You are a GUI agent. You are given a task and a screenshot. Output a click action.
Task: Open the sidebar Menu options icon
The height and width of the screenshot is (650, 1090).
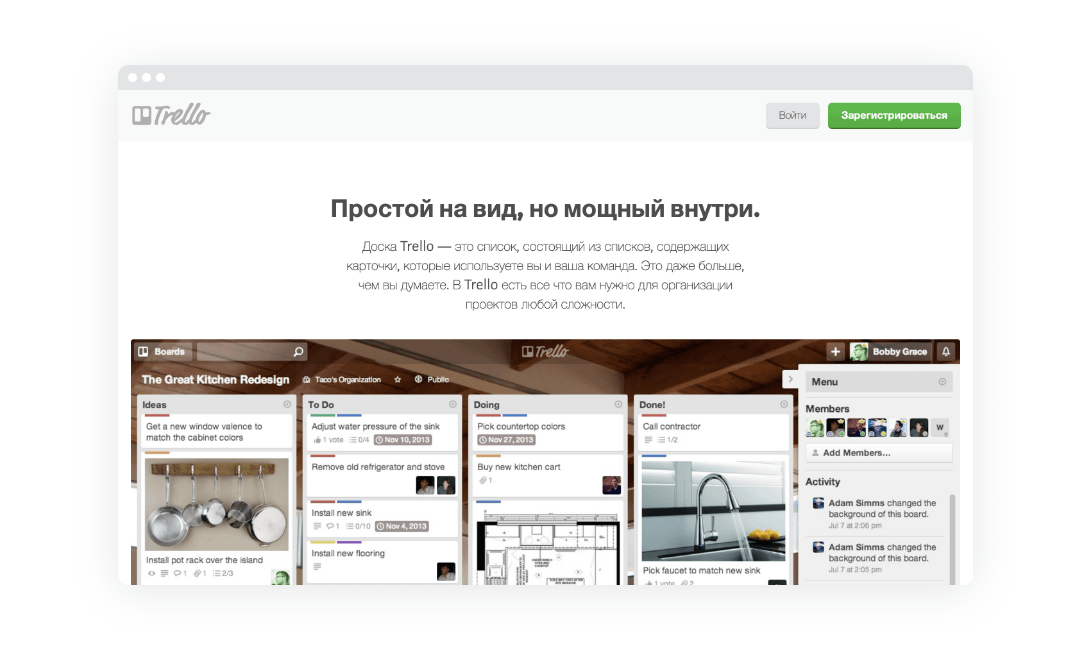942,382
